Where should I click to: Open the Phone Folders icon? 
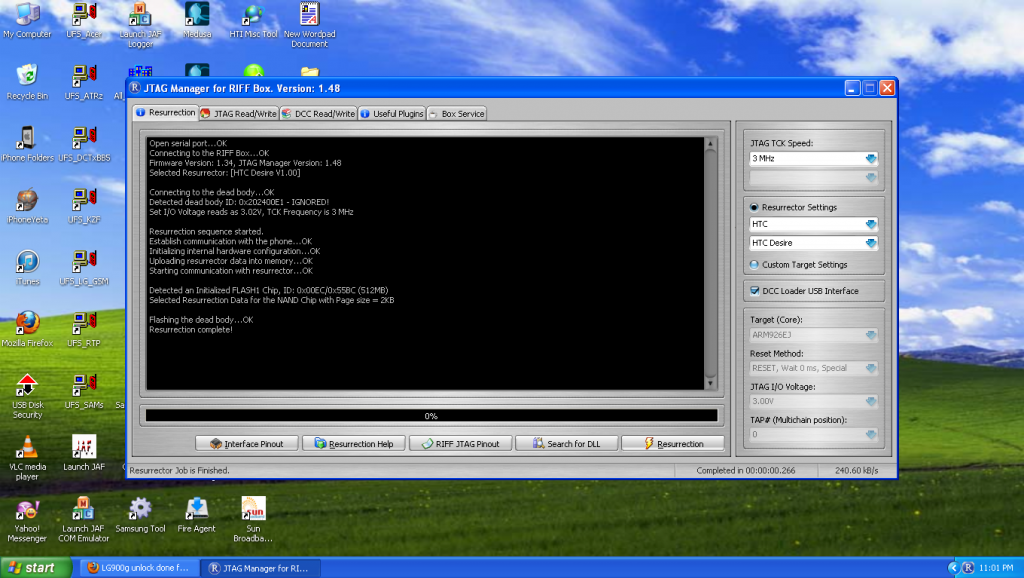27,144
